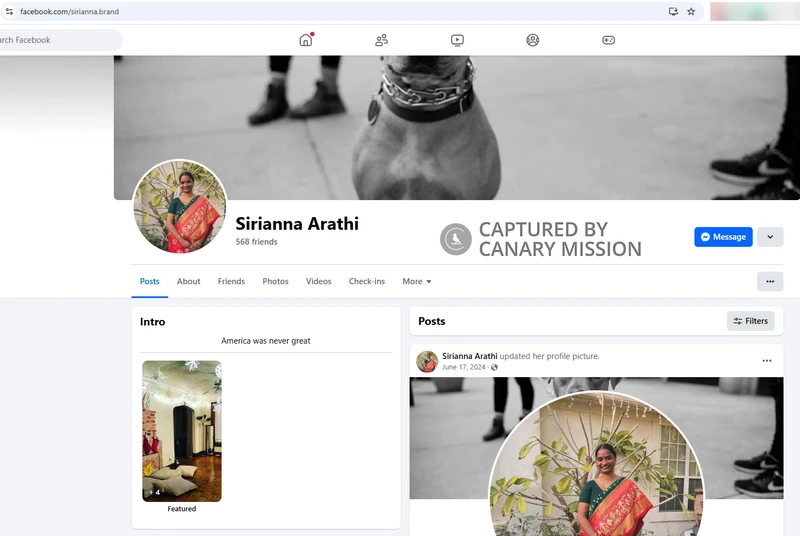800x536 pixels.
Task: Click the Sirianna Arathi profile name heading
Action: pyautogui.click(x=297, y=223)
